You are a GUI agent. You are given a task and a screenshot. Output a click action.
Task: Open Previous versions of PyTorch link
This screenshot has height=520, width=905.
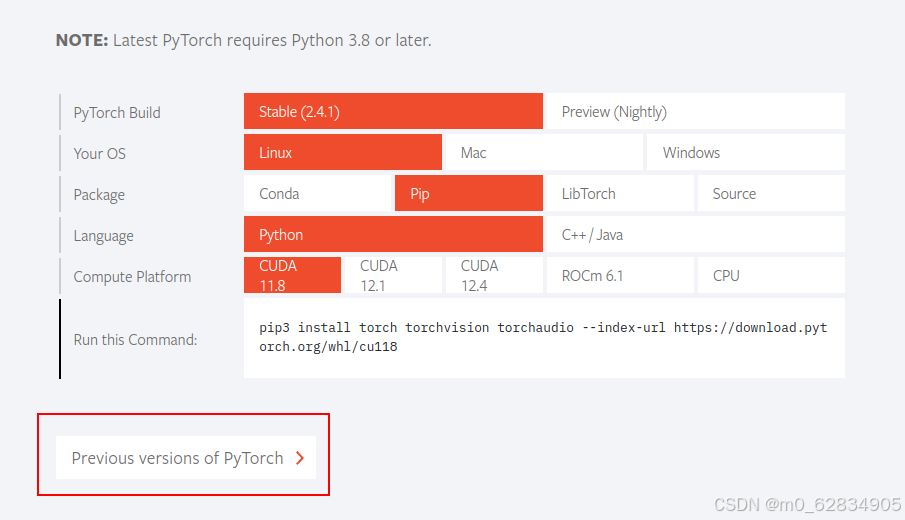186,458
